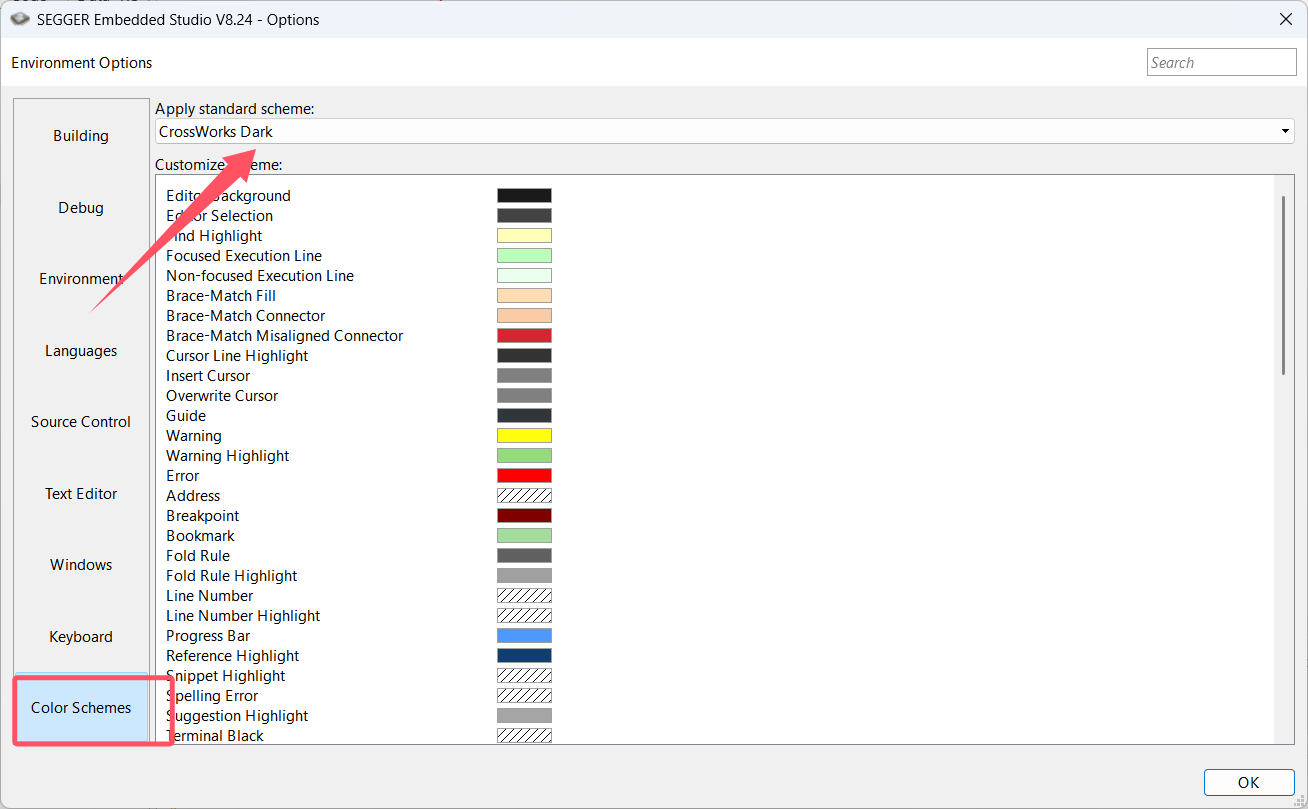Image resolution: width=1308 pixels, height=809 pixels.
Task: Change the Insert Cursor color swatch
Action: coord(524,376)
